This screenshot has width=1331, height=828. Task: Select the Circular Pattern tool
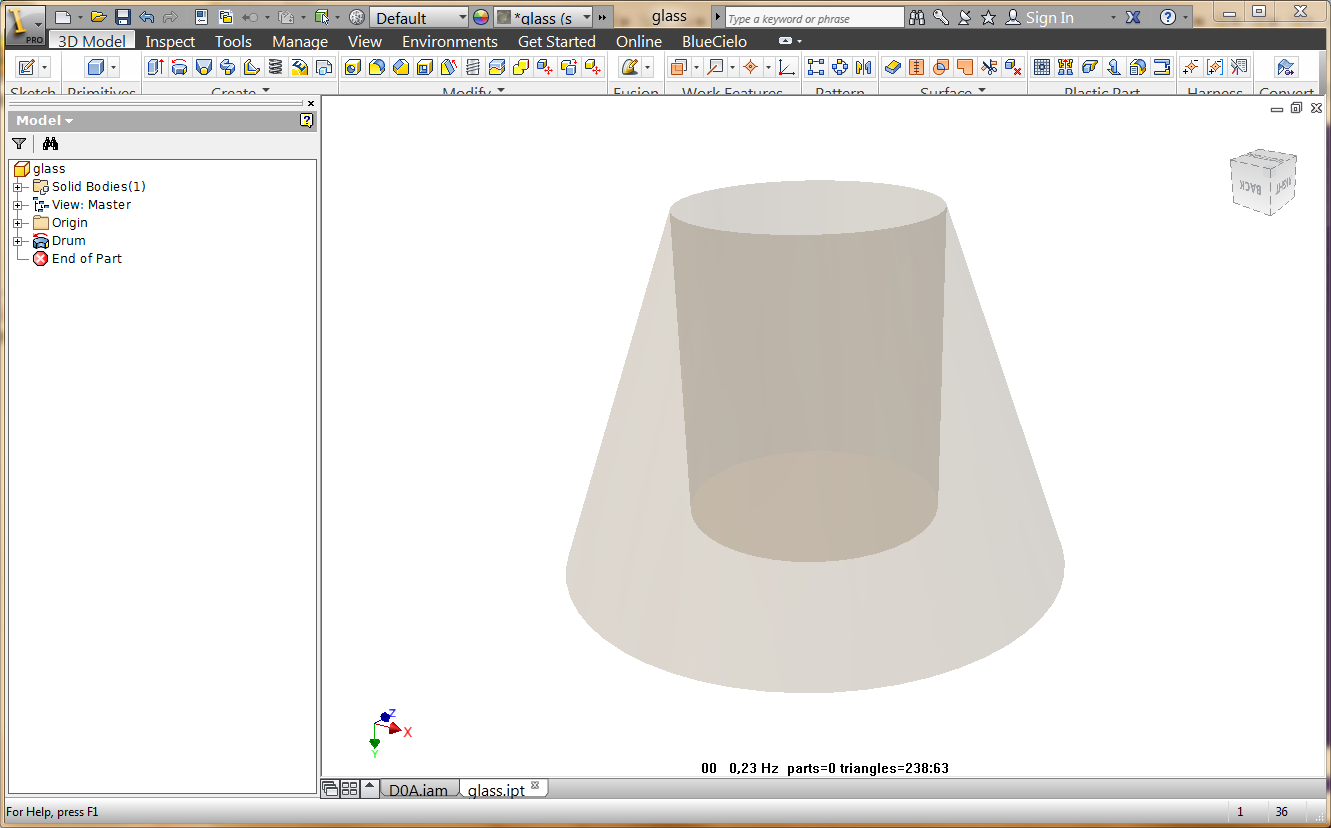pyautogui.click(x=840, y=67)
